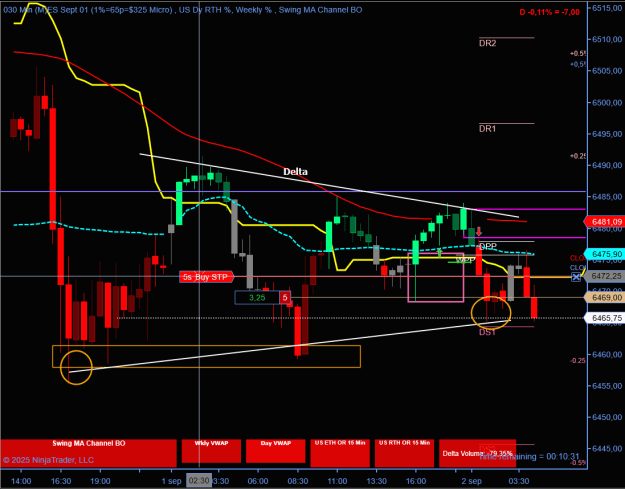Click the DPP pivot label

(488, 246)
